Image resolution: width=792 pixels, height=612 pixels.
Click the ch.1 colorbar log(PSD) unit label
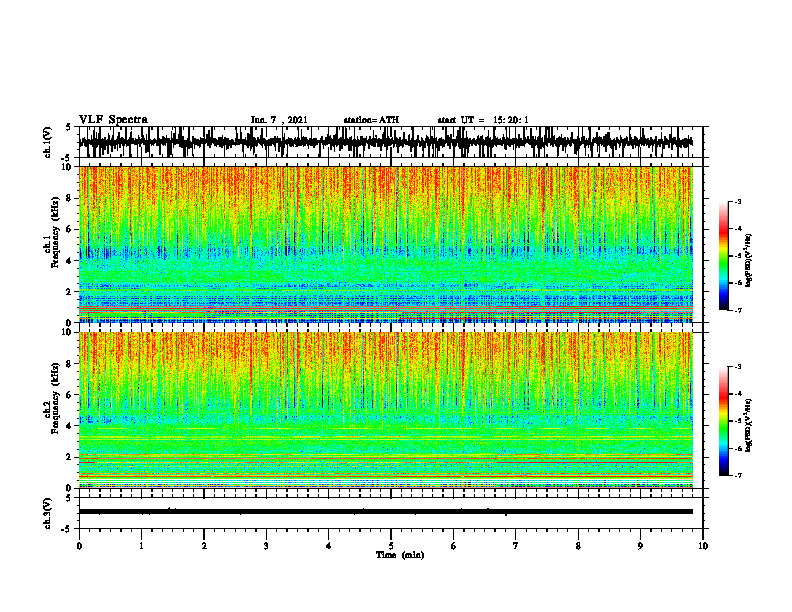point(748,261)
